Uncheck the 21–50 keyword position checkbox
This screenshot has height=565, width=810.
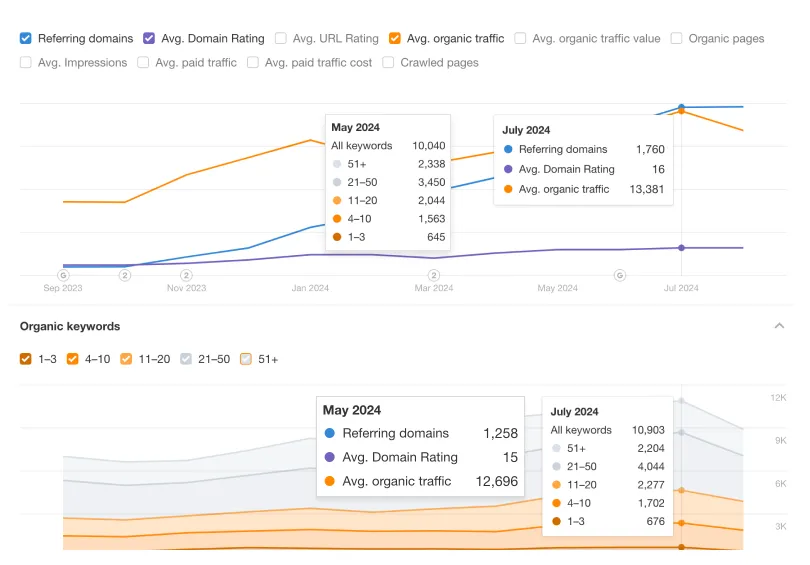point(186,359)
